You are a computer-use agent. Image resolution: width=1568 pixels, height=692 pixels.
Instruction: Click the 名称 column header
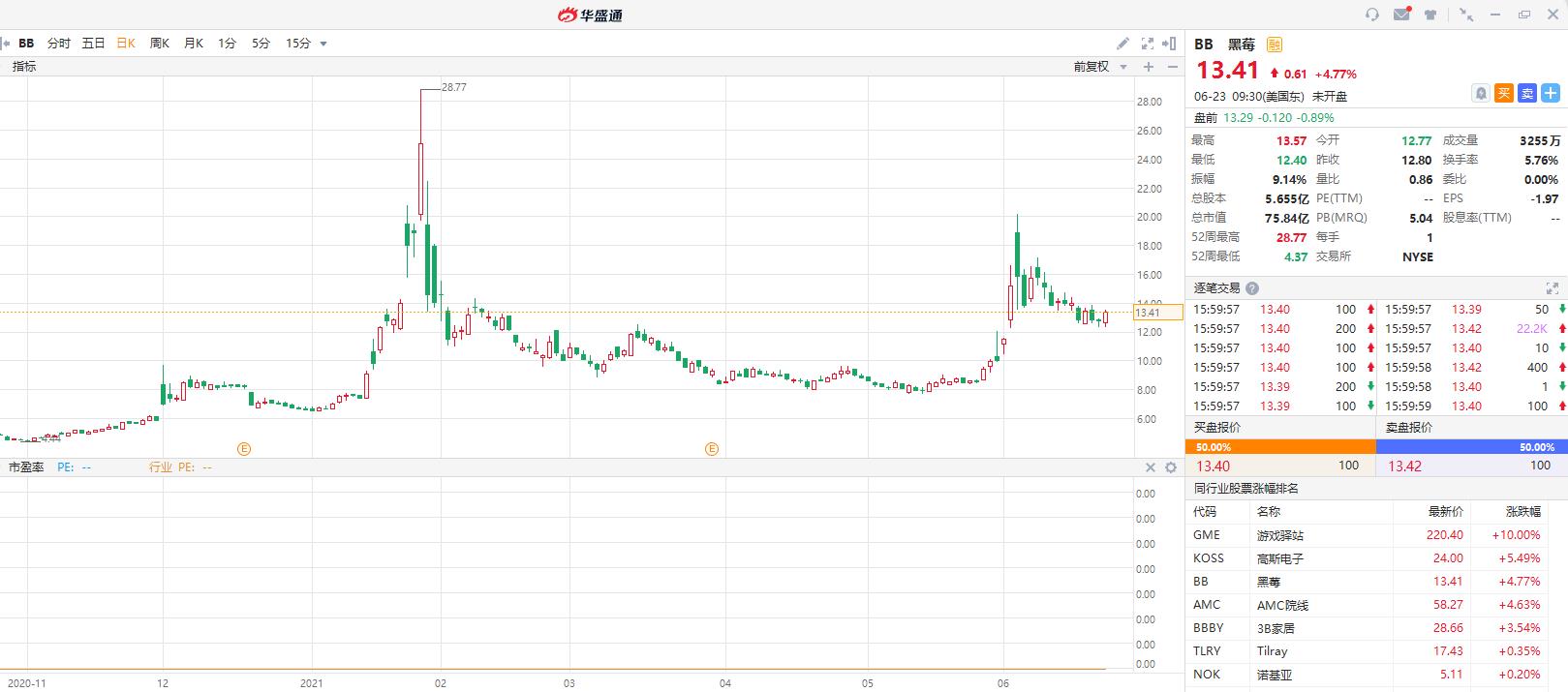(x=1269, y=512)
